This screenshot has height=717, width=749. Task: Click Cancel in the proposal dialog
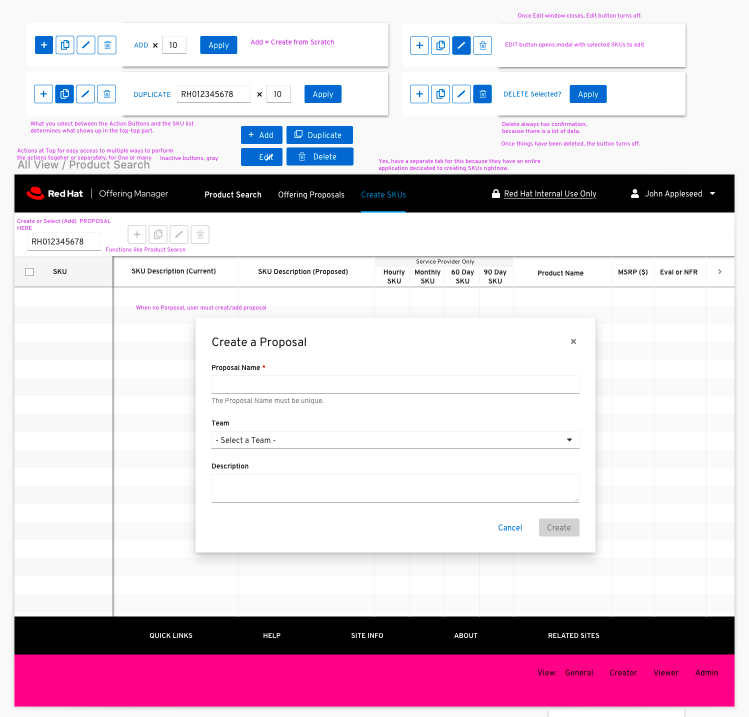point(510,528)
